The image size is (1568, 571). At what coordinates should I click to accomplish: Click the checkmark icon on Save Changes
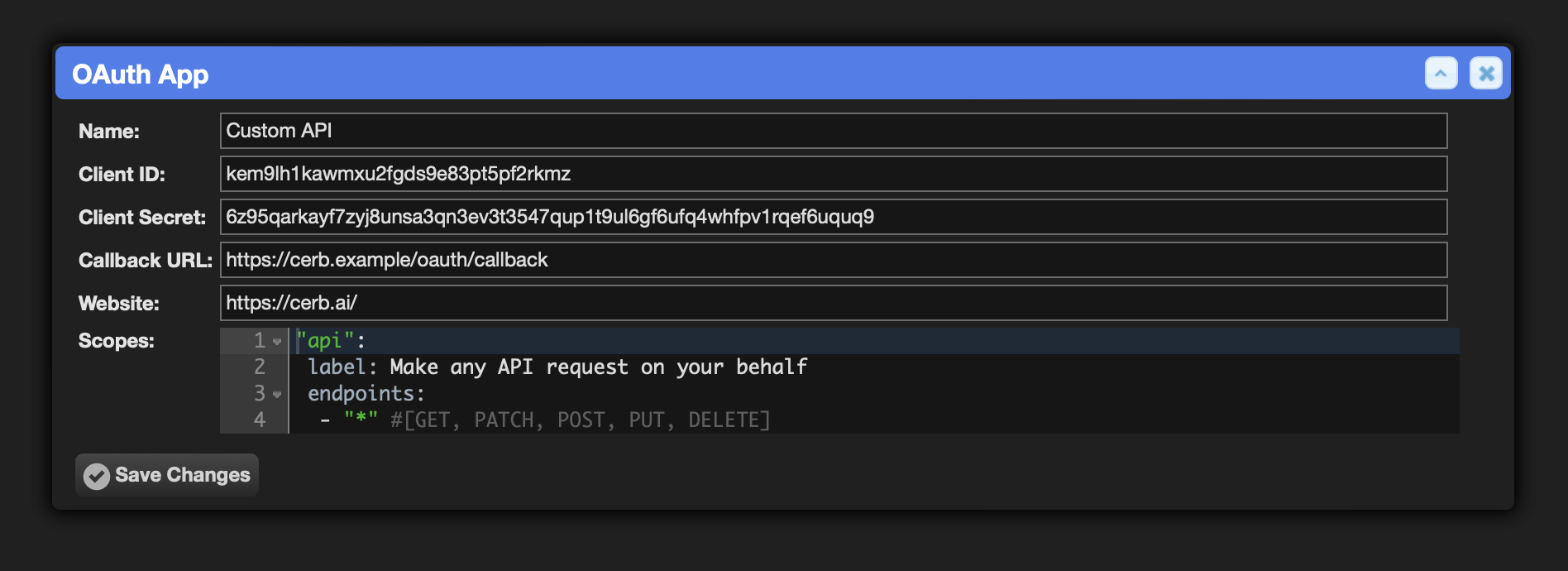[x=97, y=476]
